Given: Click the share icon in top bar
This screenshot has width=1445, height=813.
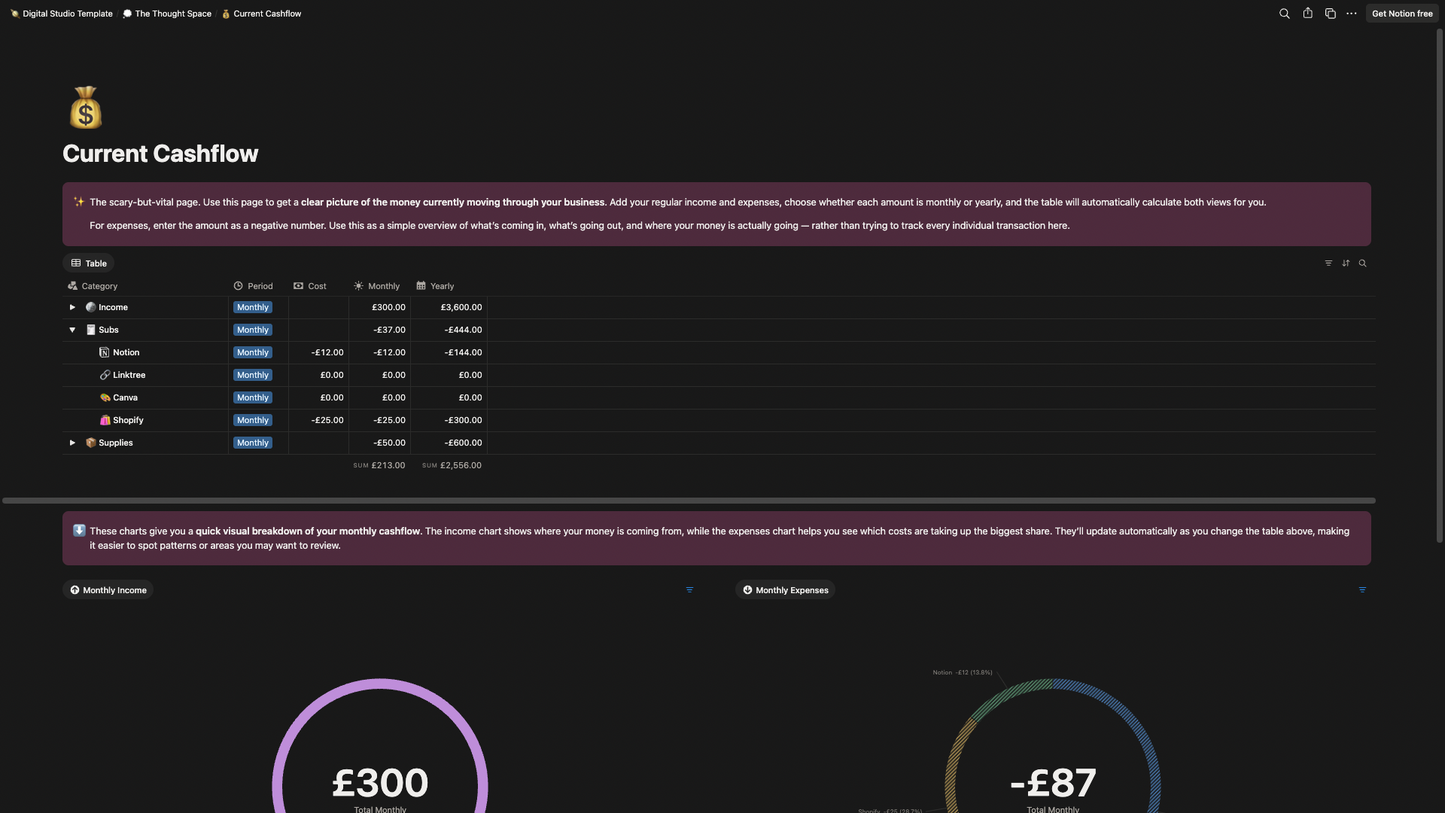Looking at the screenshot, I should click(1307, 14).
